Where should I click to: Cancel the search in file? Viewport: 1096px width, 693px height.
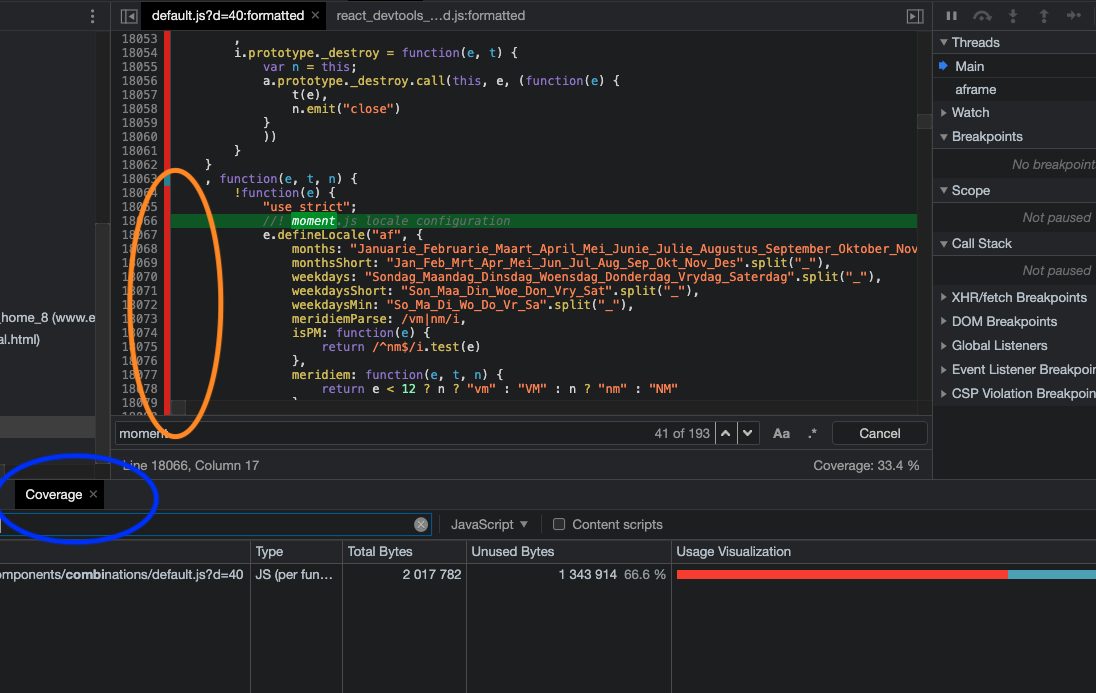[879, 434]
